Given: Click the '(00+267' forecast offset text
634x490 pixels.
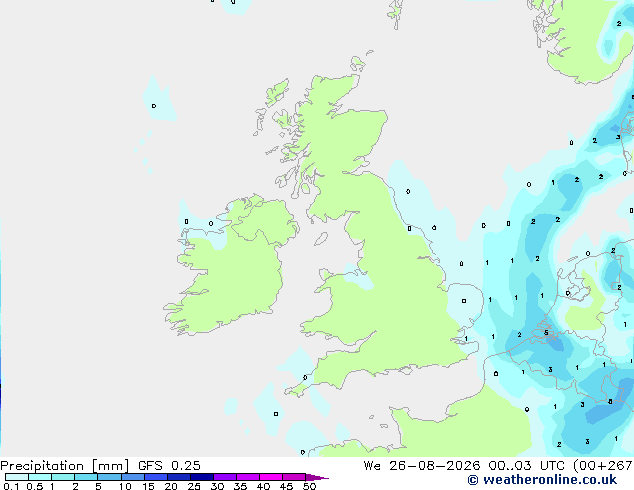Looking at the screenshot, I should tap(603, 466).
